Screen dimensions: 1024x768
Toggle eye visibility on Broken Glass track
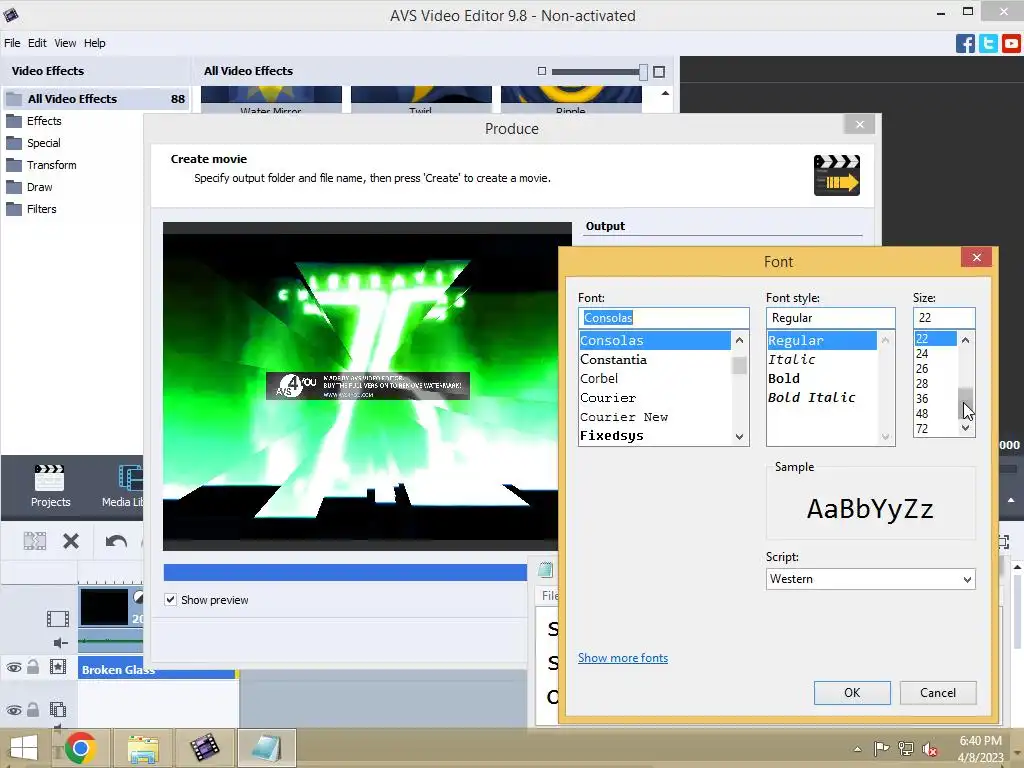click(x=14, y=667)
